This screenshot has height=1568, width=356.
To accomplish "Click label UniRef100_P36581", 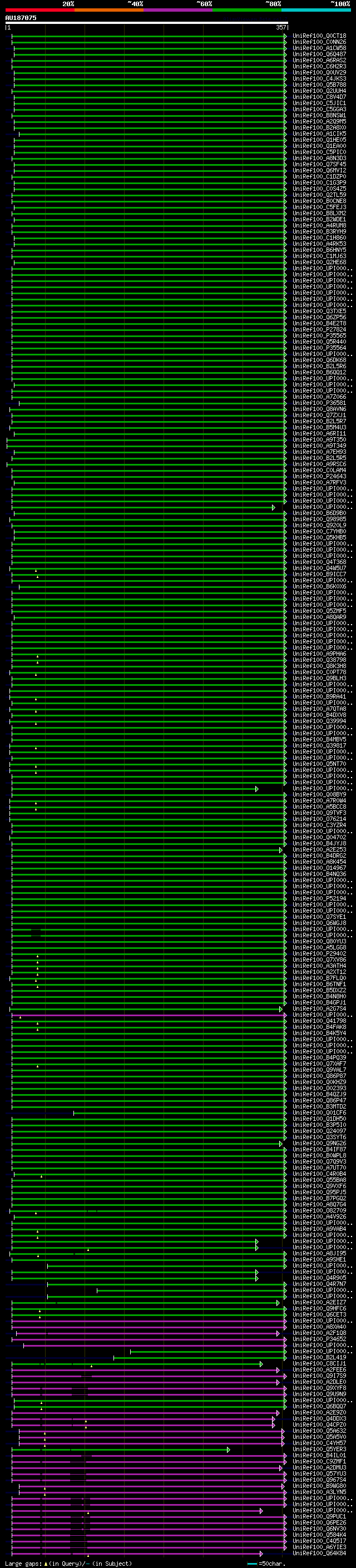I will coord(319,403).
